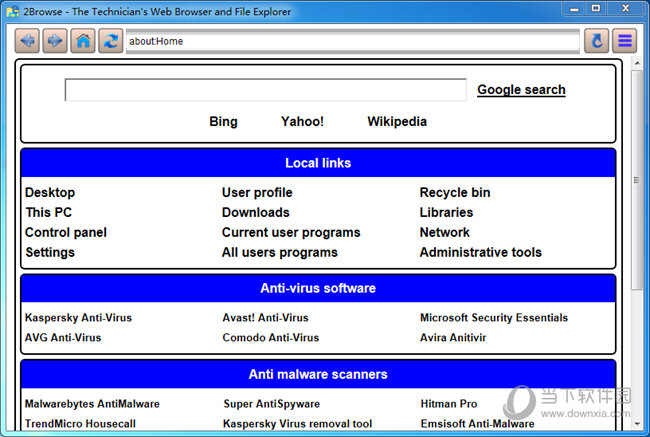650x437 pixels.
Task: Visit Microsoft Security Essentials link
Action: 494,318
